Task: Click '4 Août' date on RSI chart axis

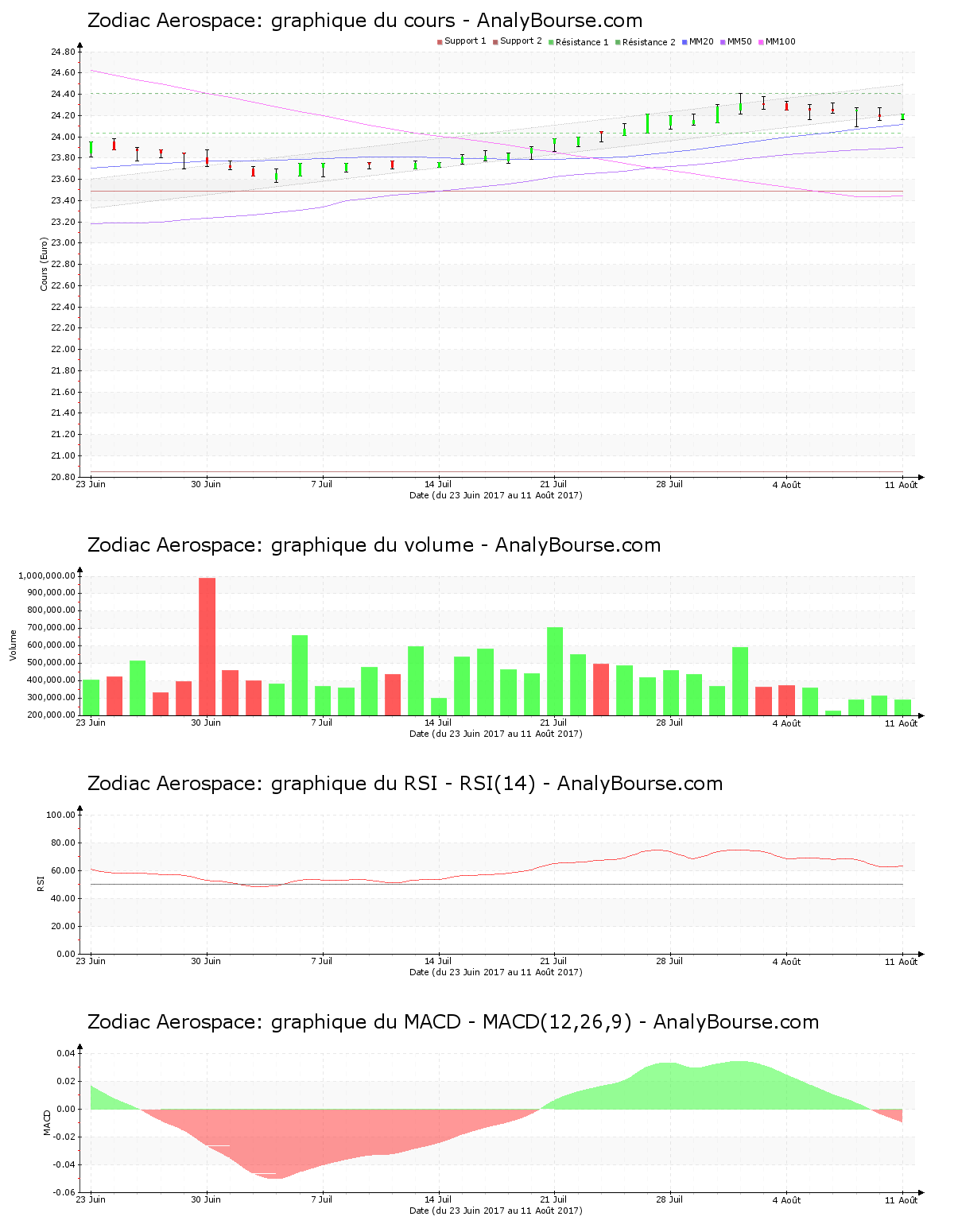Action: click(x=786, y=962)
